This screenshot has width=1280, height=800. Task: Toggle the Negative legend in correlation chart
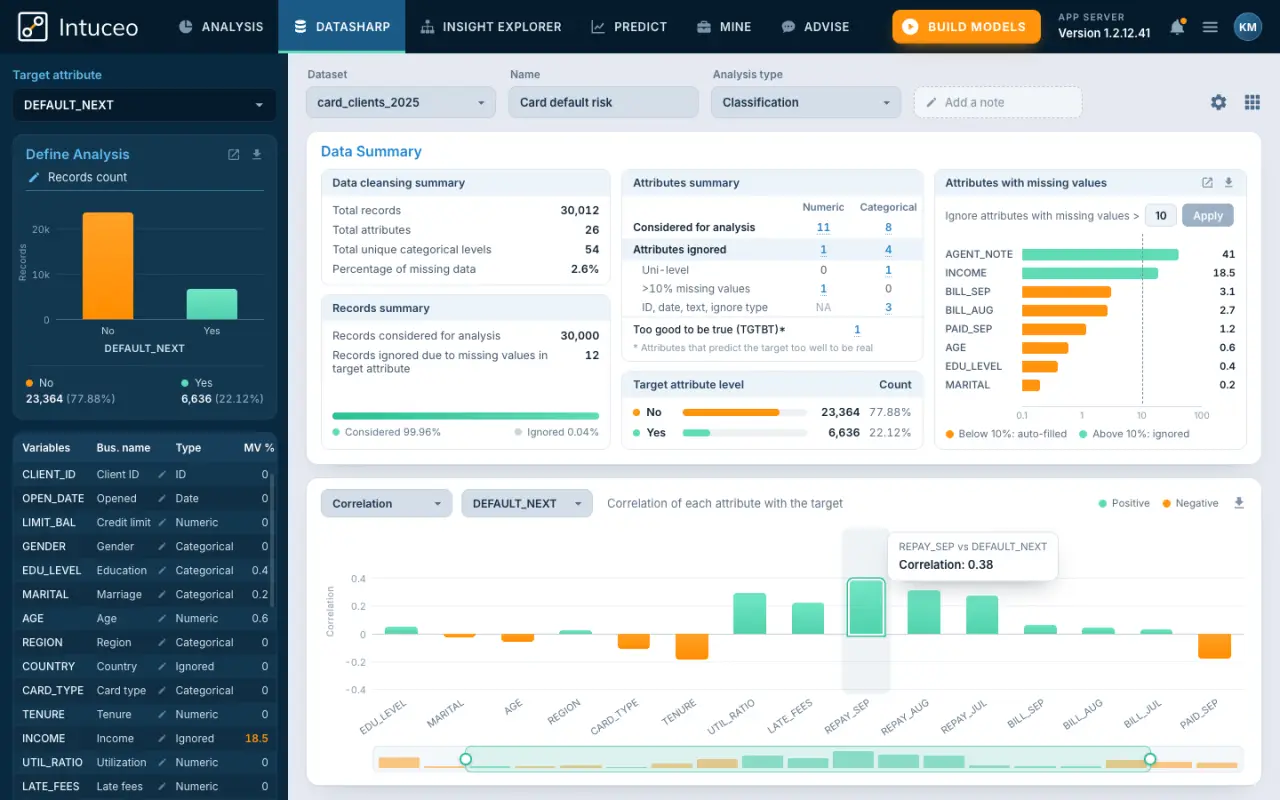coord(1190,503)
